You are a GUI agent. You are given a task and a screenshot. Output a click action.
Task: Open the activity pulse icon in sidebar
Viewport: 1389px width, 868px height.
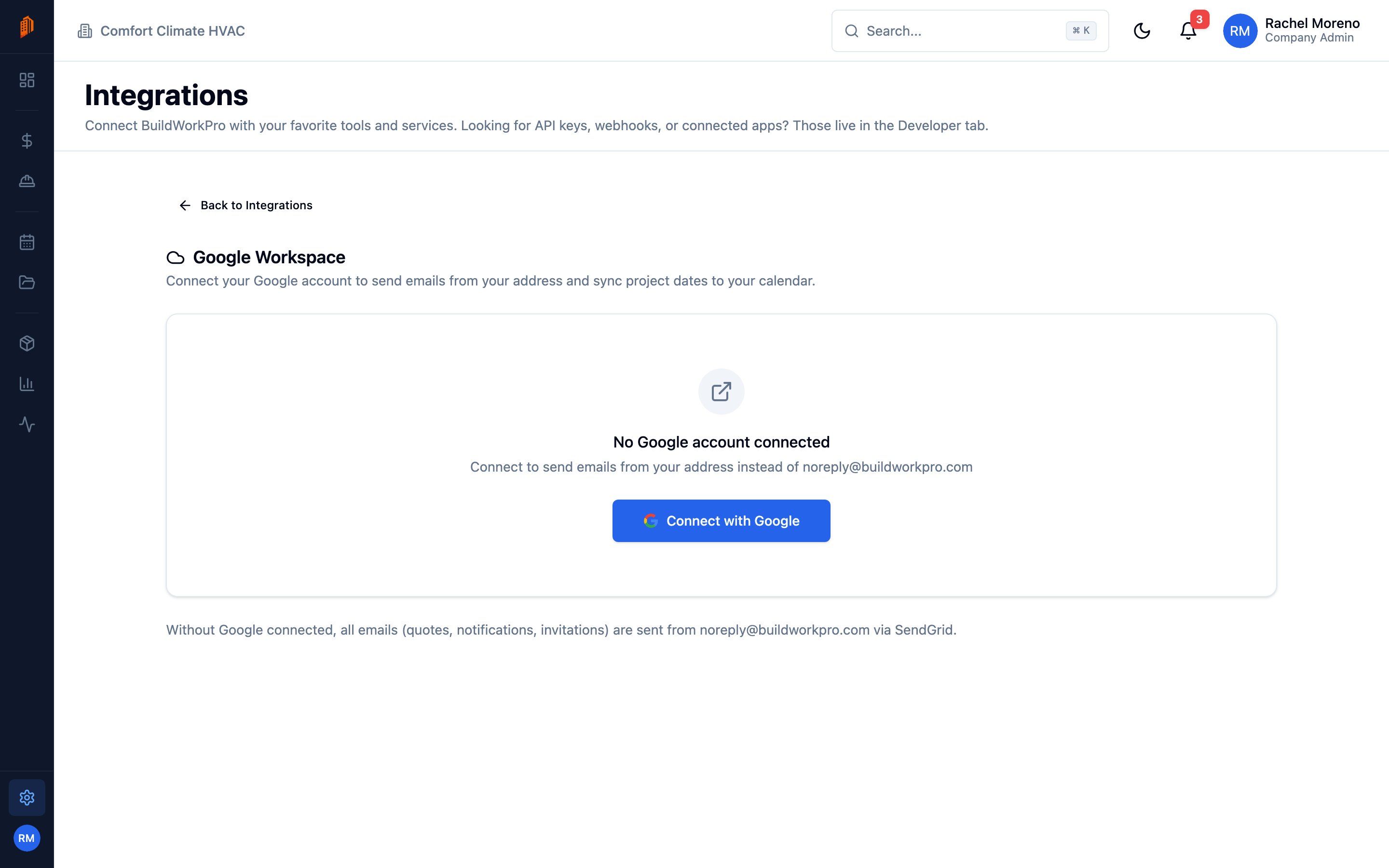(x=27, y=424)
